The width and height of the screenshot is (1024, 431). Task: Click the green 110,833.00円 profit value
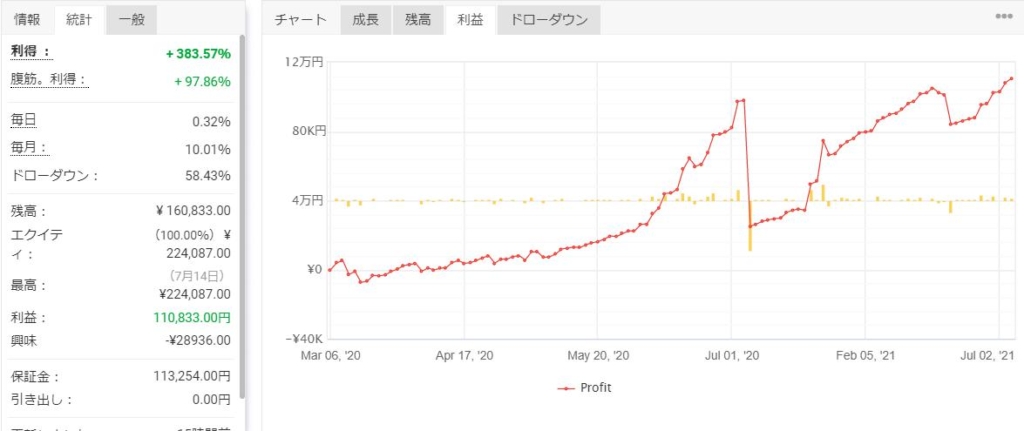click(x=192, y=317)
